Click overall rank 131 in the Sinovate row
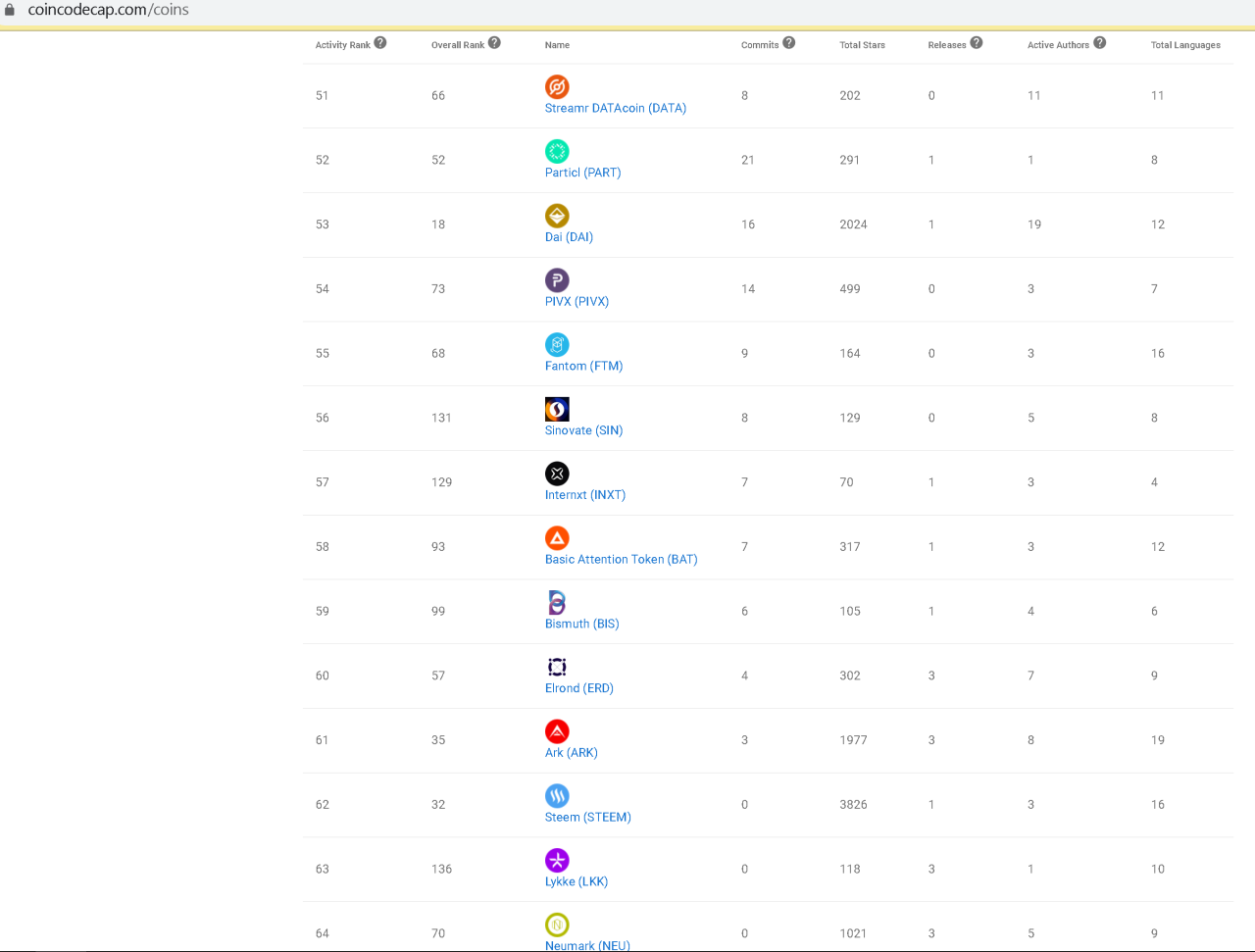This screenshot has height=952, width=1255. [x=441, y=418]
